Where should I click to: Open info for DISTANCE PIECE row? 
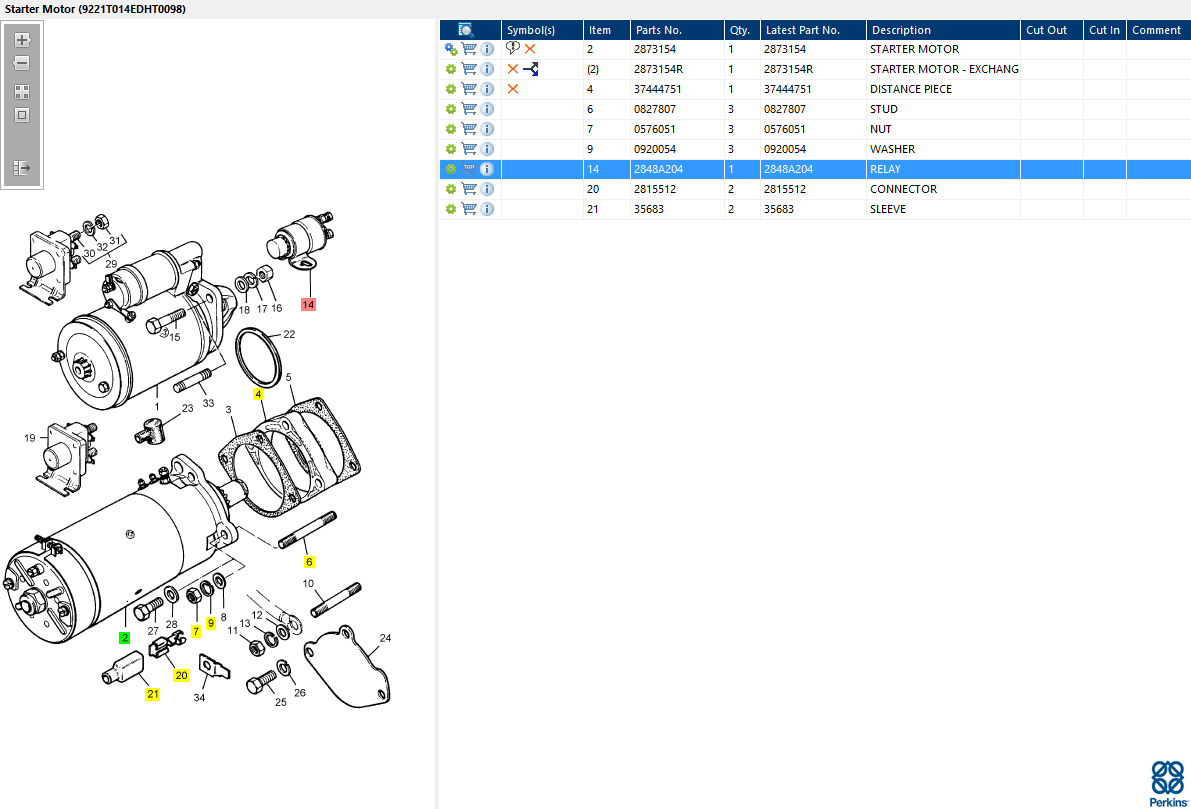tap(488, 89)
